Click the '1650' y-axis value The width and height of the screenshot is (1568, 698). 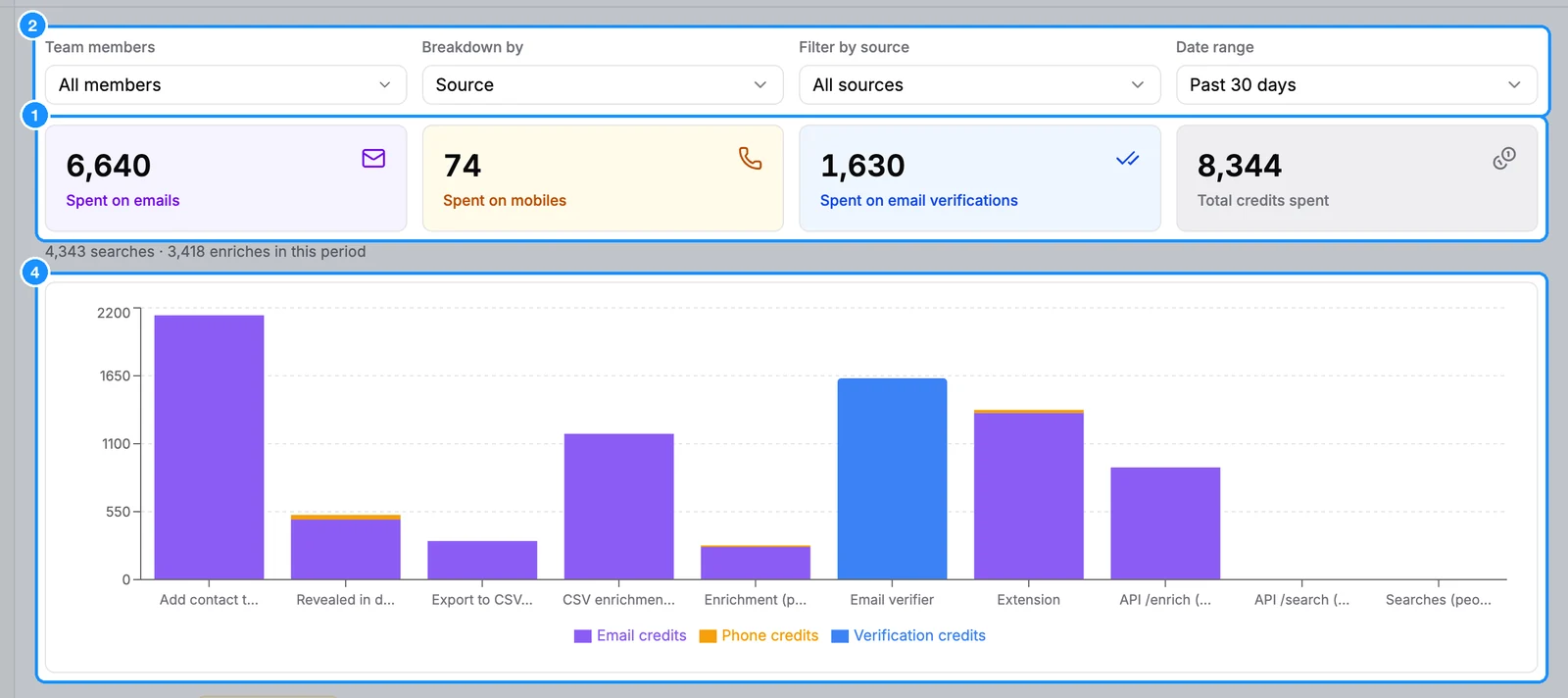point(115,375)
